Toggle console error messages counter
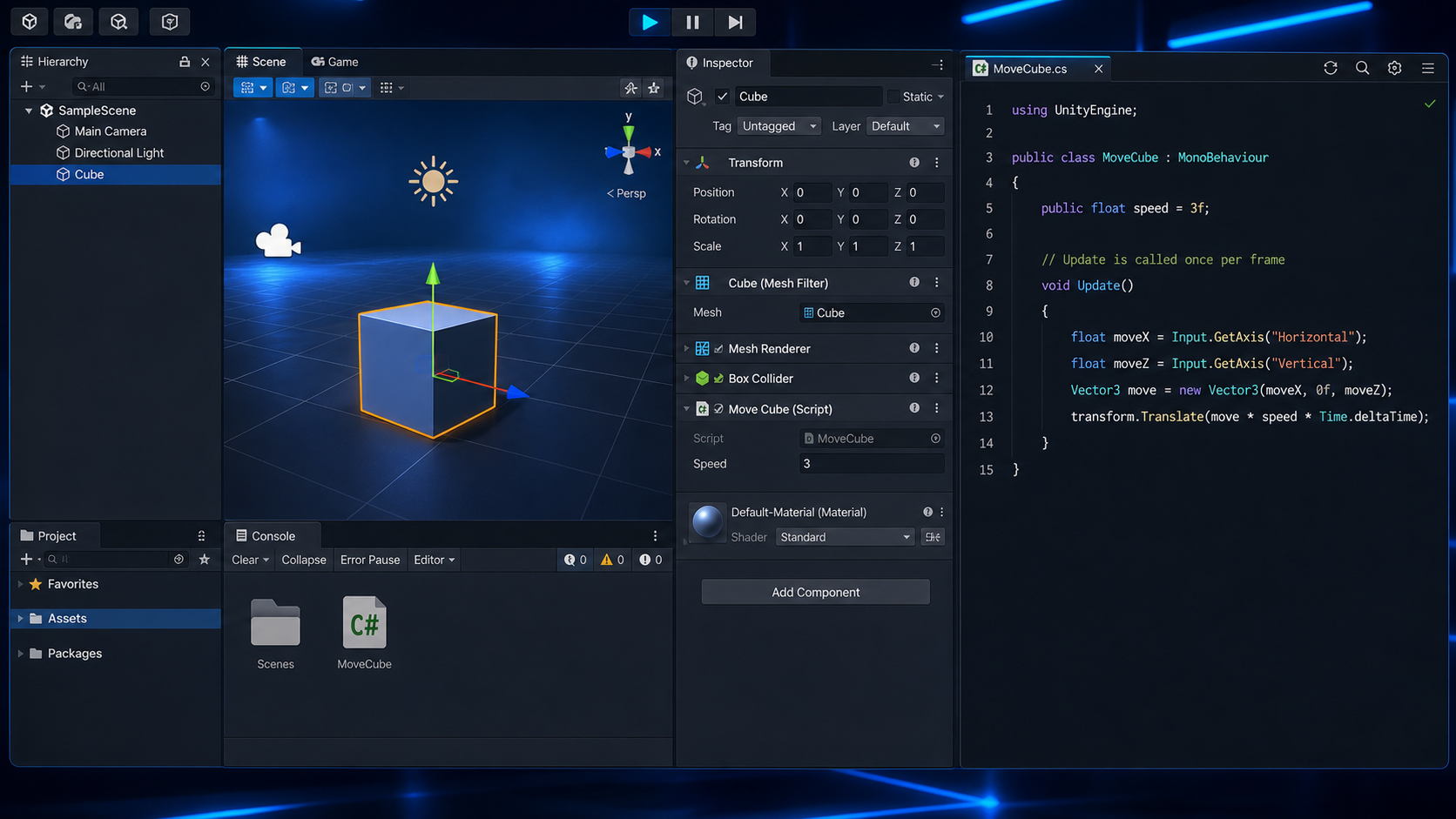 pyautogui.click(x=650, y=560)
